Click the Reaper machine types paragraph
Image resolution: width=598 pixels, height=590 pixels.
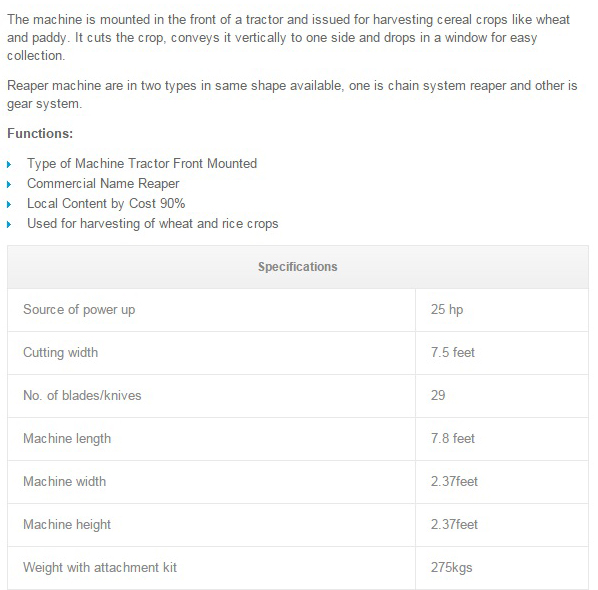[292, 95]
